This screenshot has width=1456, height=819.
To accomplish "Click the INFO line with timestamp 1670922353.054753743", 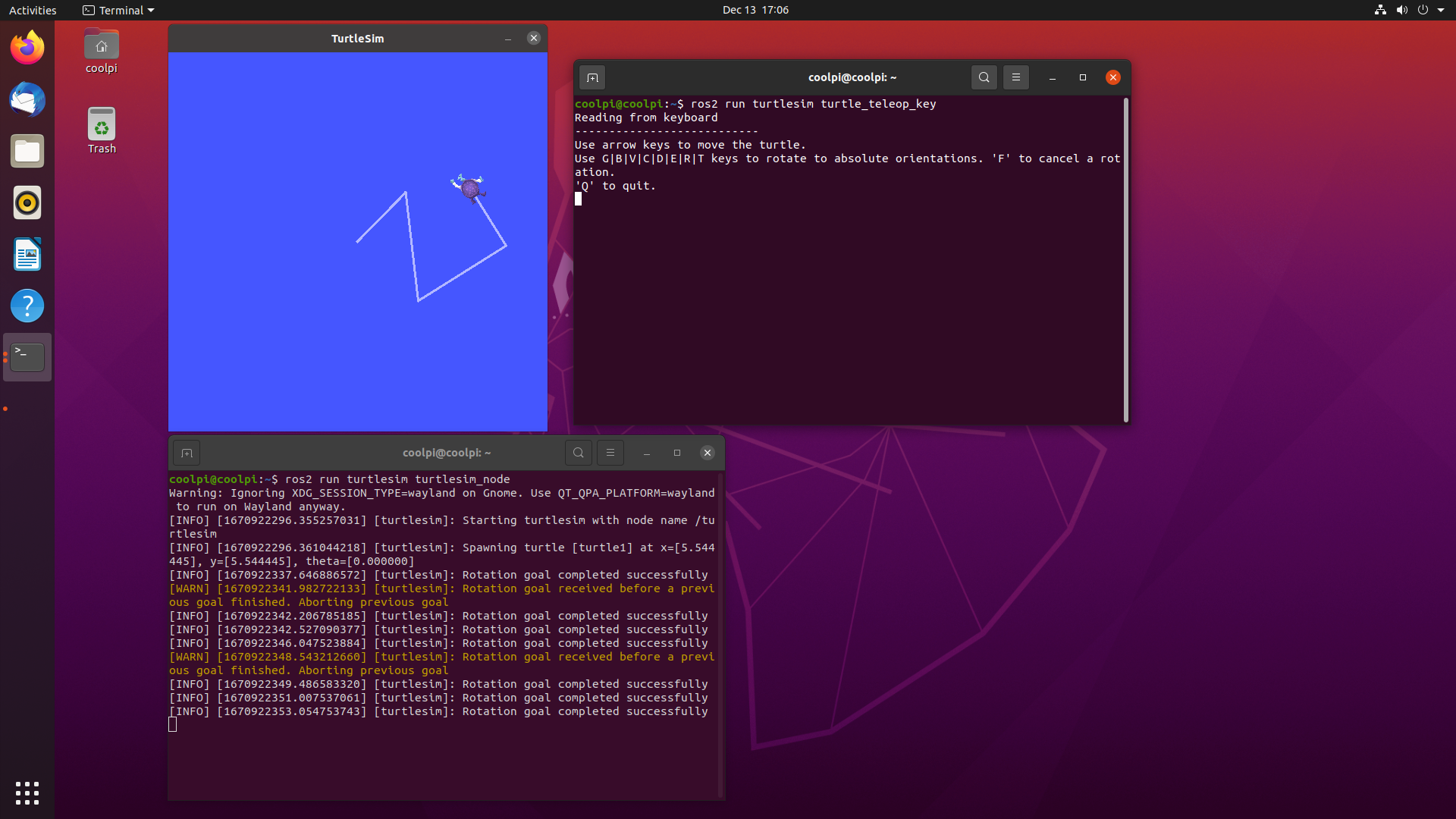I will pos(438,711).
